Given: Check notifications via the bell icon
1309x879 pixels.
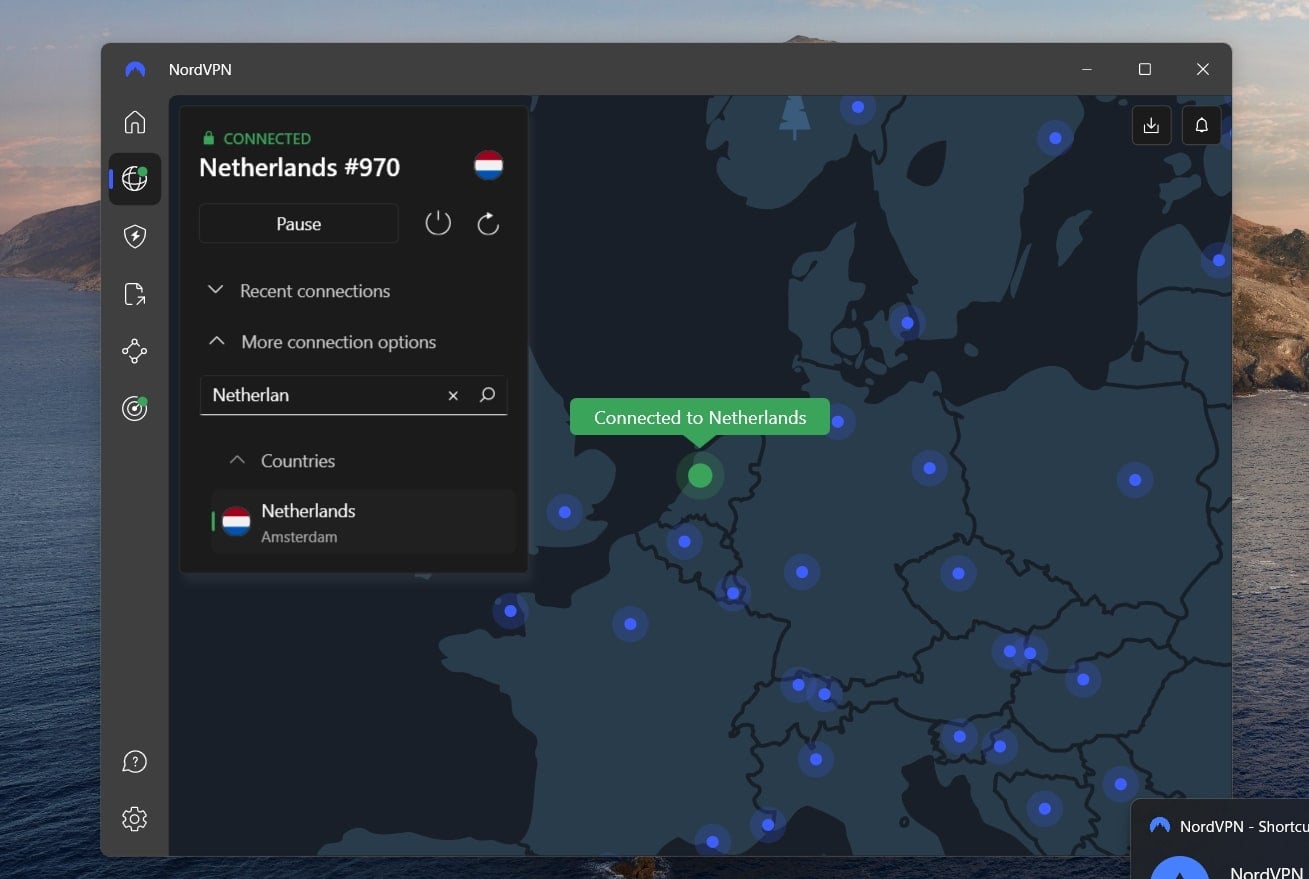Looking at the screenshot, I should pyautogui.click(x=1201, y=124).
